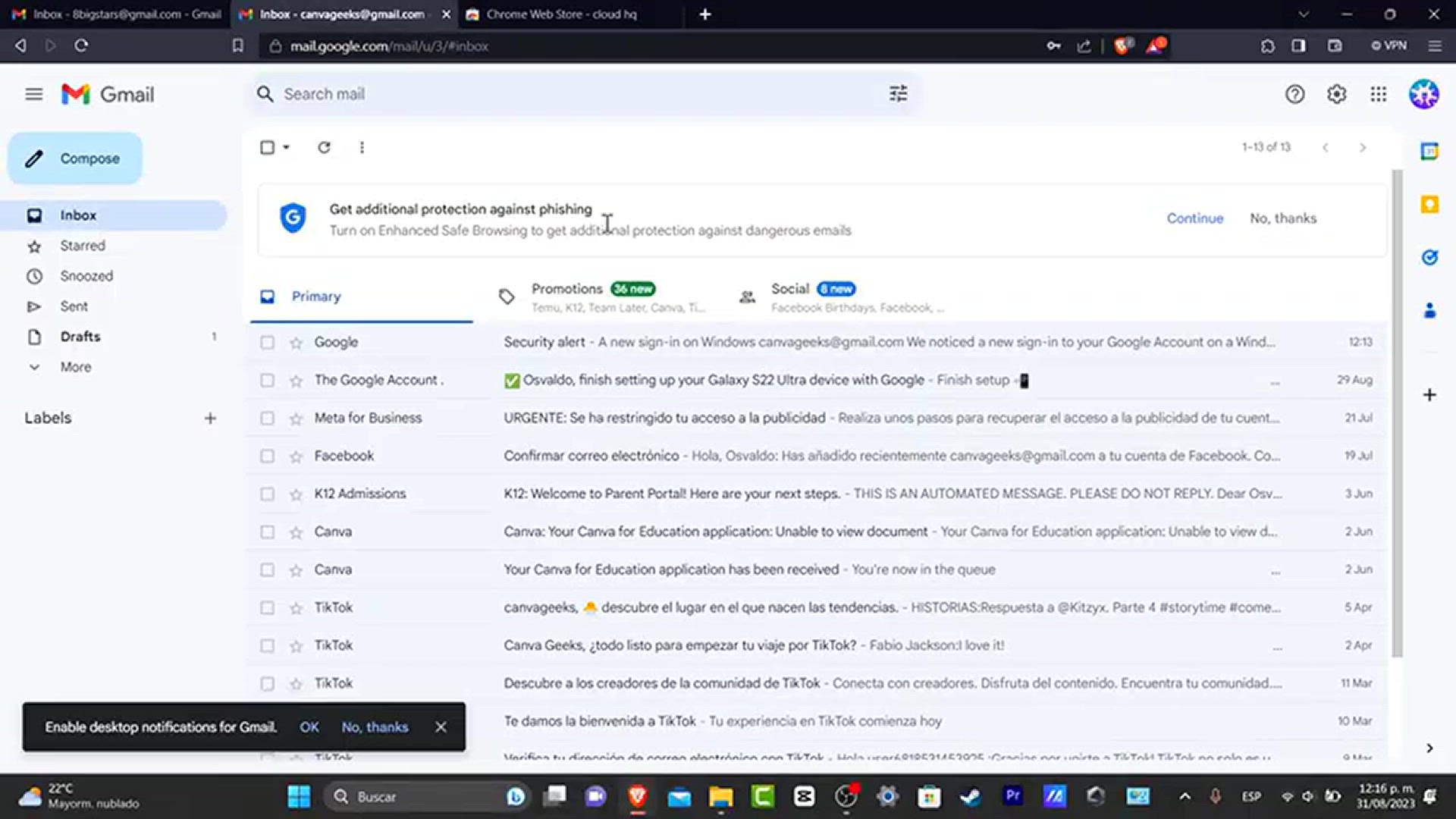Viewport: 1456px width, 819px height.
Task: Get add-ons plus icon in side panel
Action: click(x=1429, y=394)
